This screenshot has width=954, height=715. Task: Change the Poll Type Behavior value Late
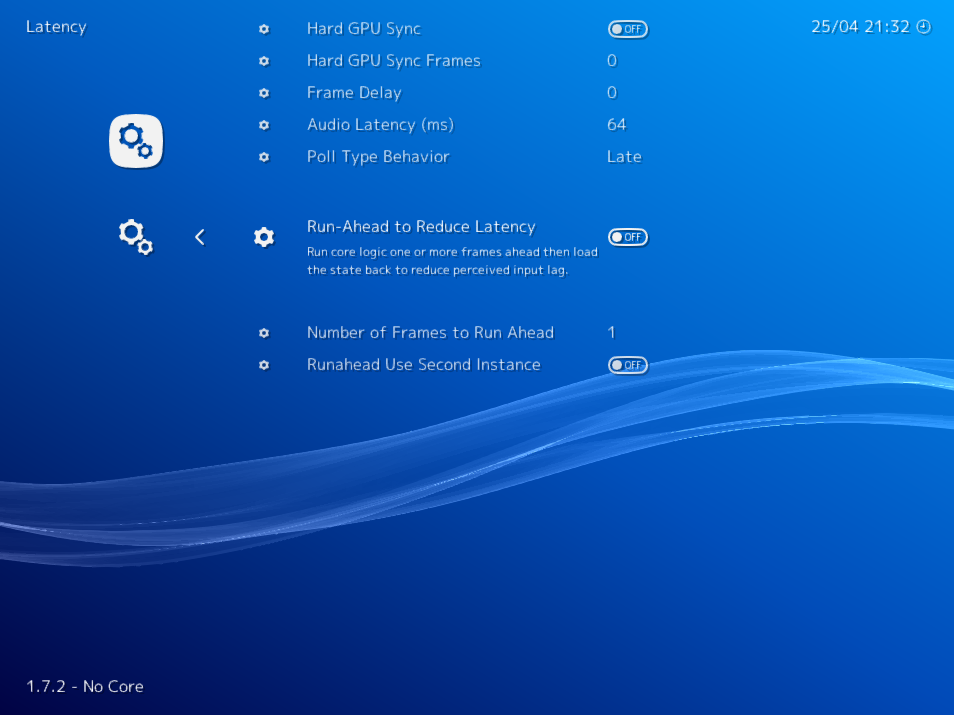click(624, 157)
